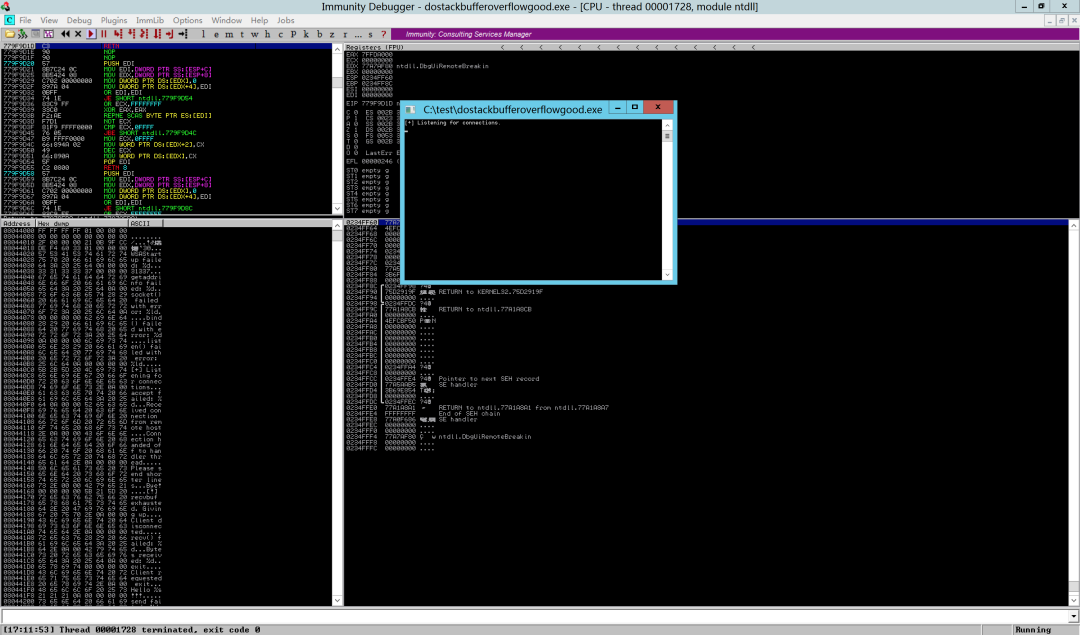Open the Debug menu
Viewport: 1080px width, 635px height.
(x=79, y=20)
